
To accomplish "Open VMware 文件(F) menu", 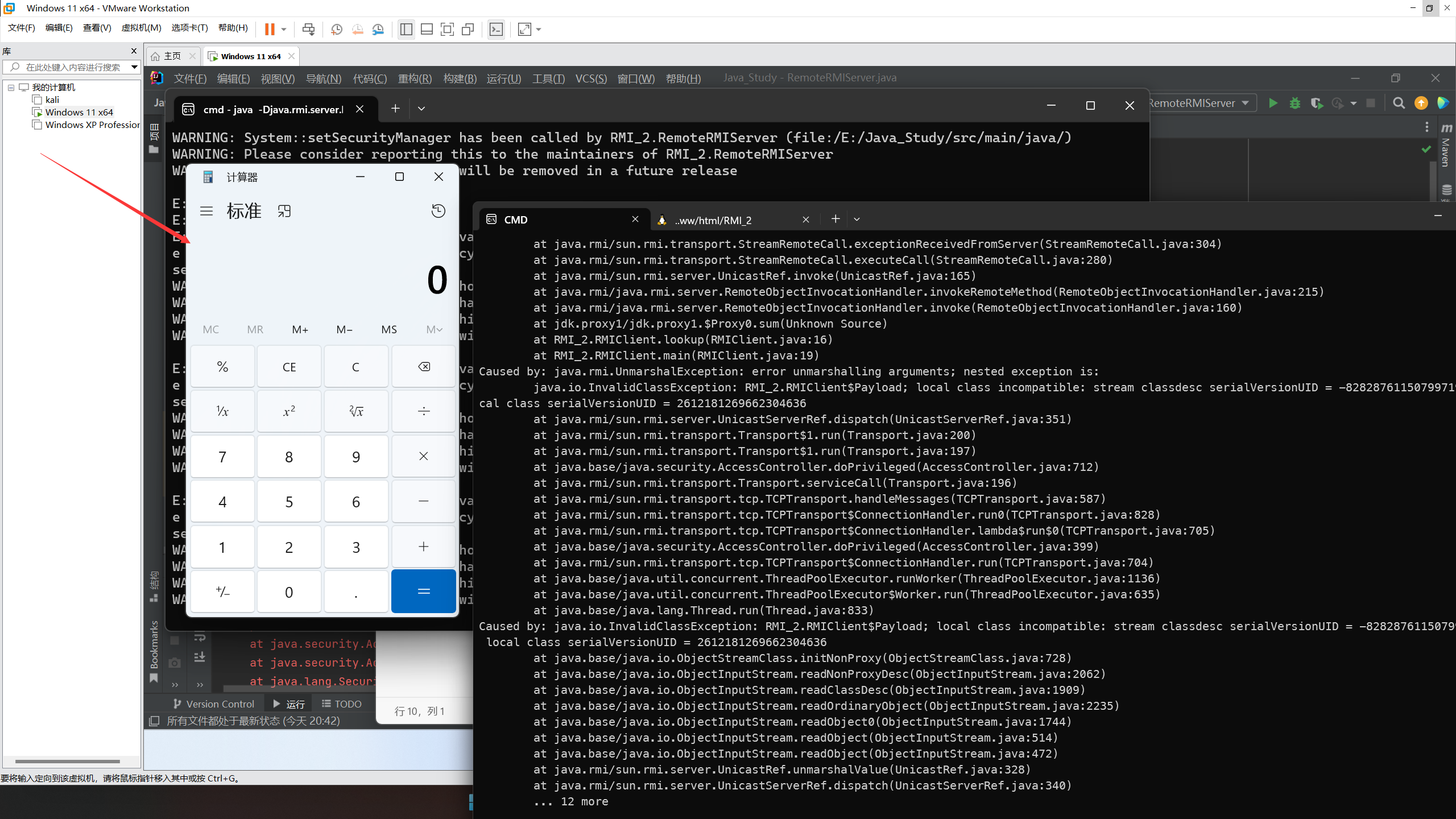I will [x=22, y=28].
